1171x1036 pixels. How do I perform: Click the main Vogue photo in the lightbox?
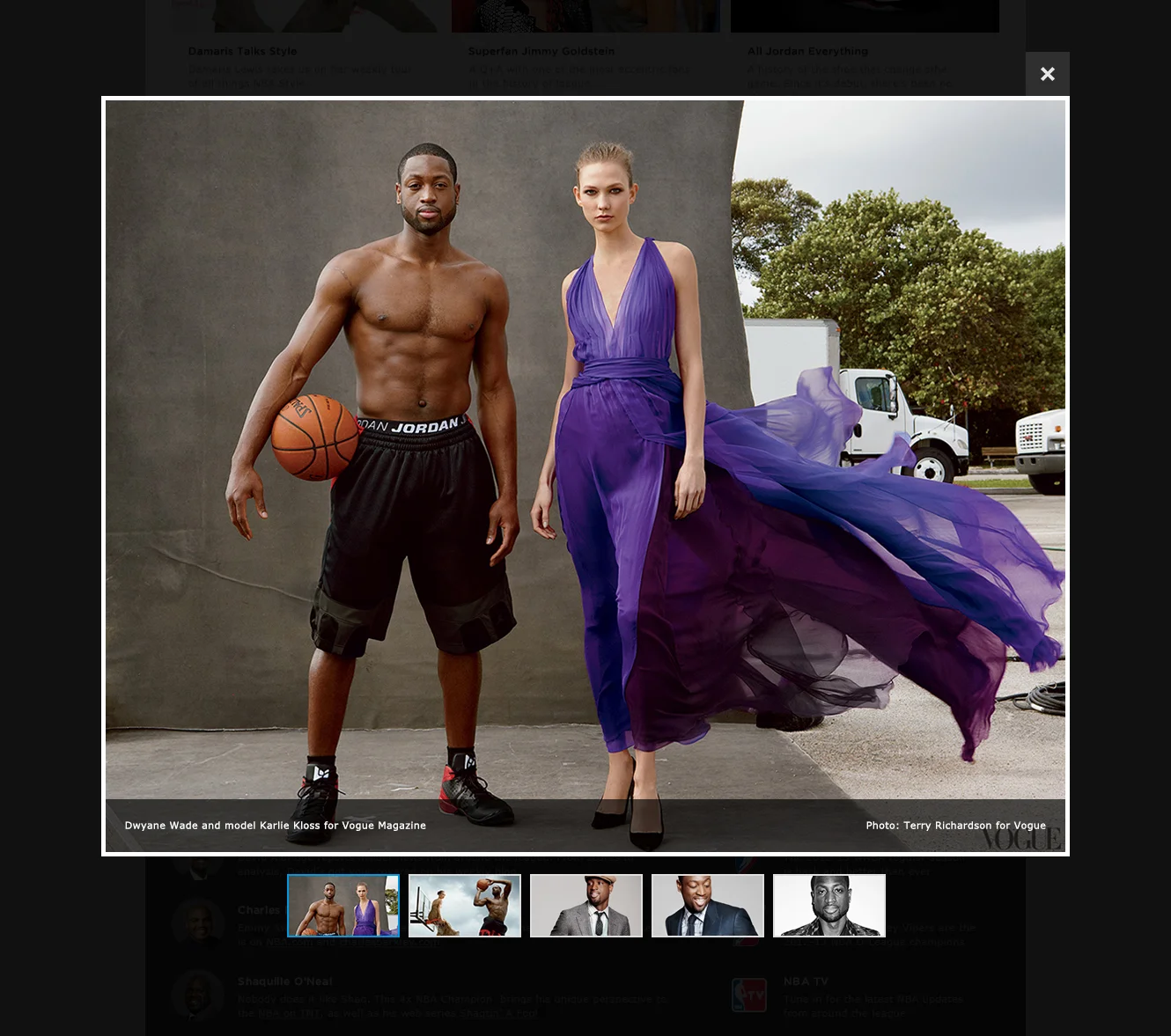[585, 475]
